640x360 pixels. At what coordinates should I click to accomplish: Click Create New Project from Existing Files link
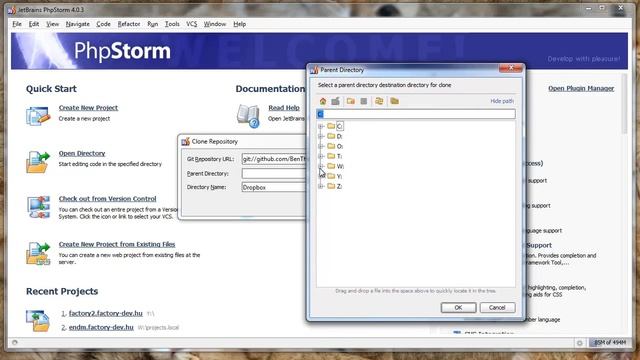click(x=117, y=244)
